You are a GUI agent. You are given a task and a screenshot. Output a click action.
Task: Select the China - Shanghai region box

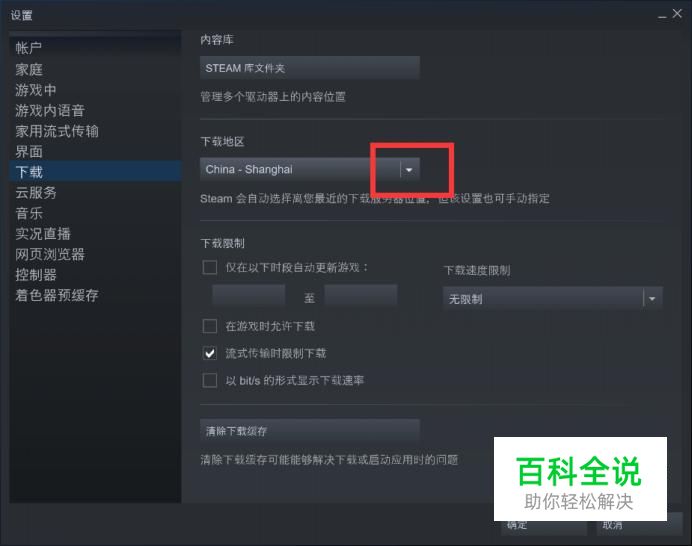pyautogui.click(x=309, y=169)
